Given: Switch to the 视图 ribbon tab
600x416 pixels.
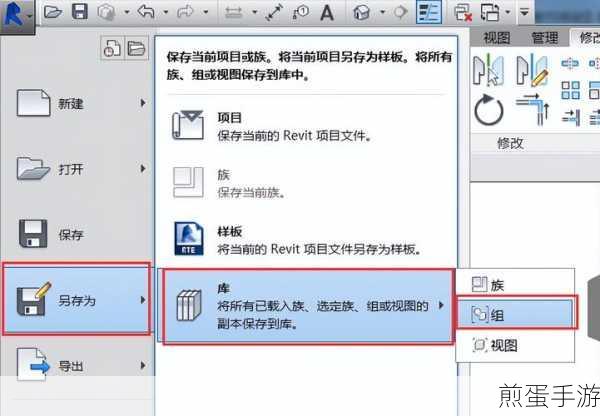Looking at the screenshot, I should (497, 38).
